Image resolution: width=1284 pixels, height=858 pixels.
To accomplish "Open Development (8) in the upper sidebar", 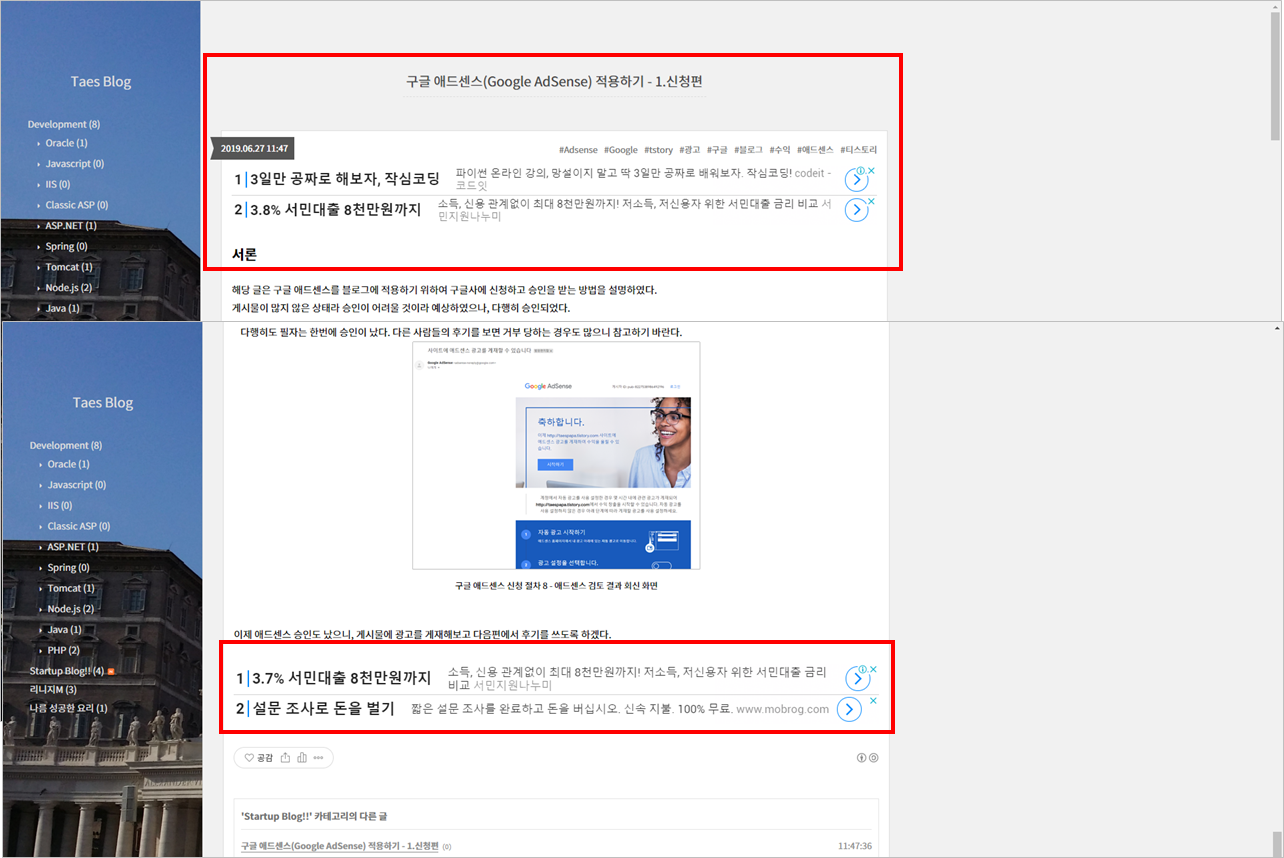I will coord(64,125).
